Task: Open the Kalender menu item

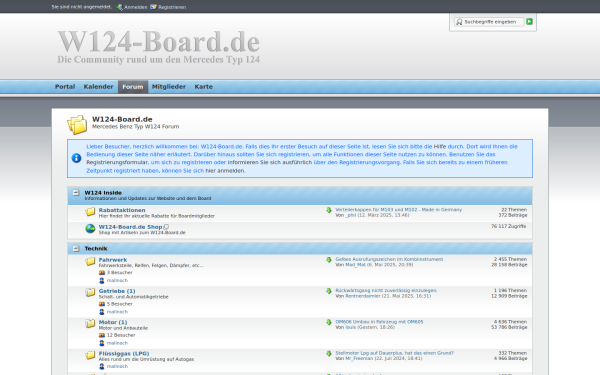Action: pos(98,87)
